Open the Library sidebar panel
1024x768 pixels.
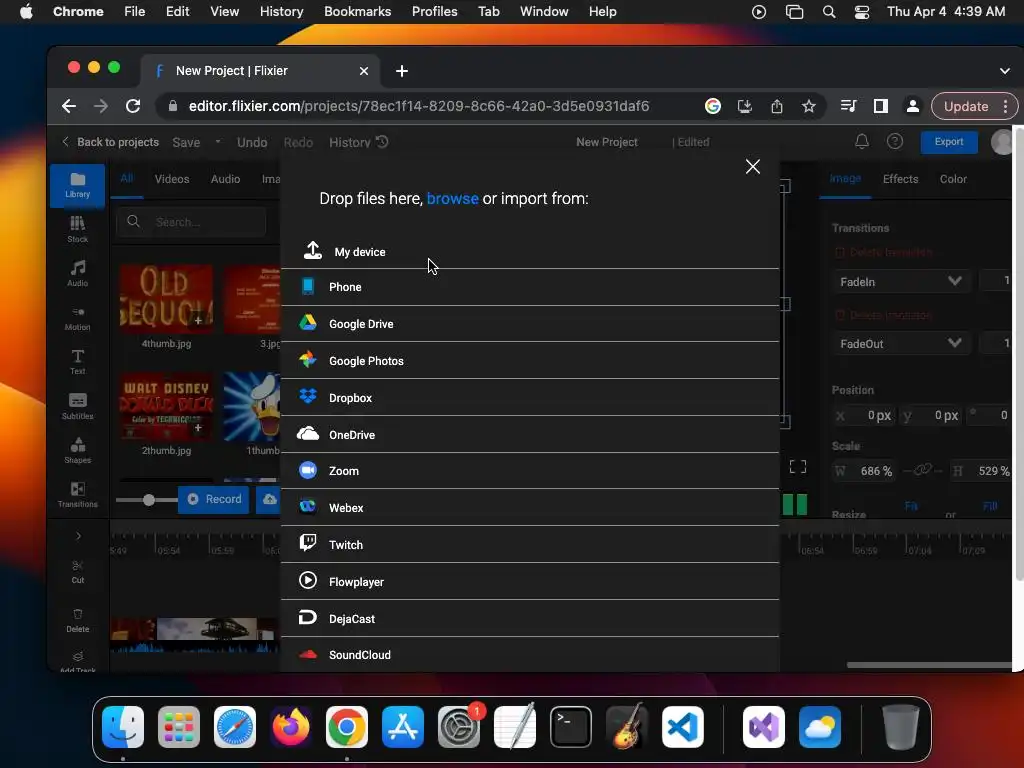77,185
